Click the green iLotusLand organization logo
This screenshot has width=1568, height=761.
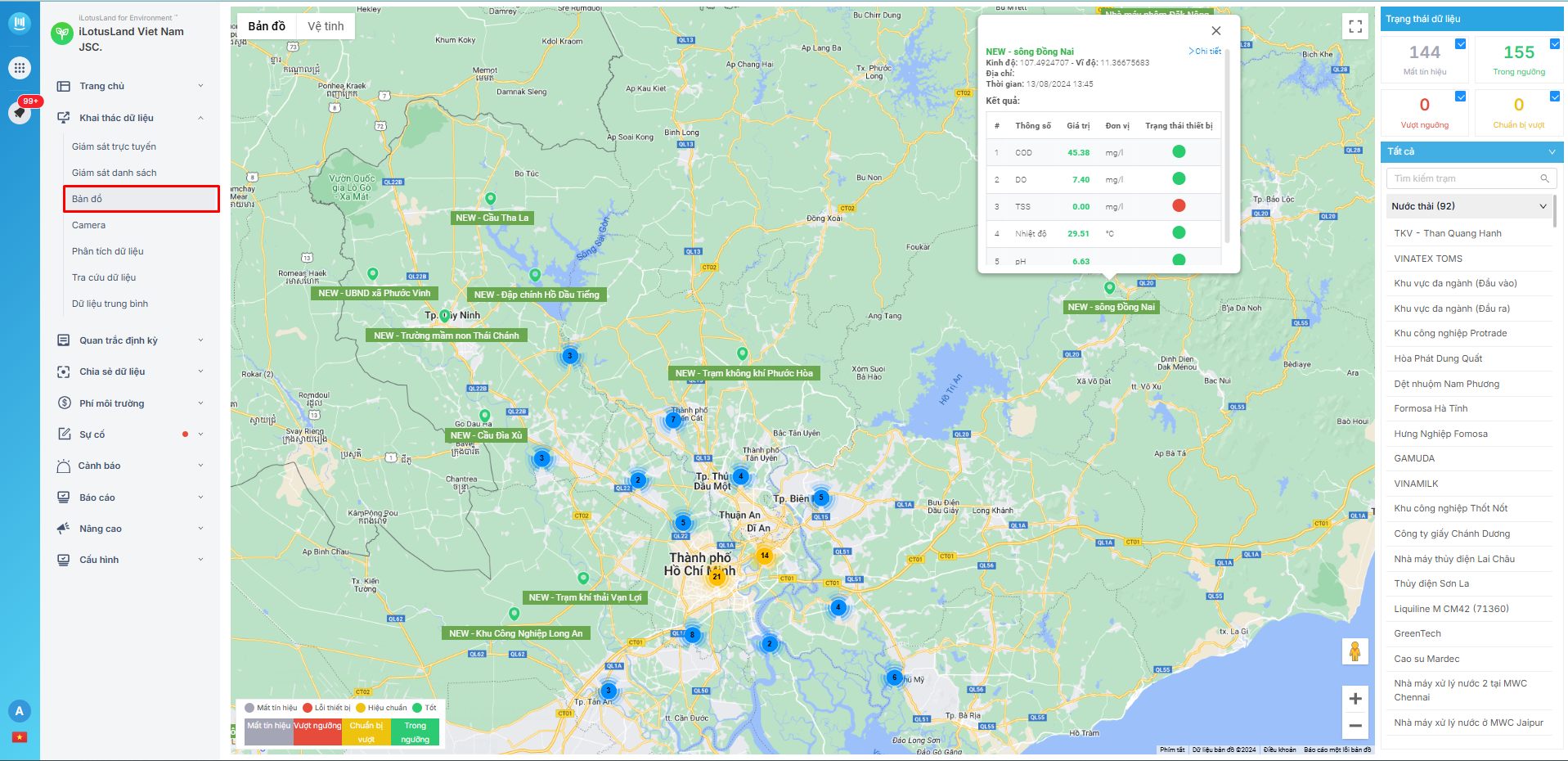[x=62, y=34]
